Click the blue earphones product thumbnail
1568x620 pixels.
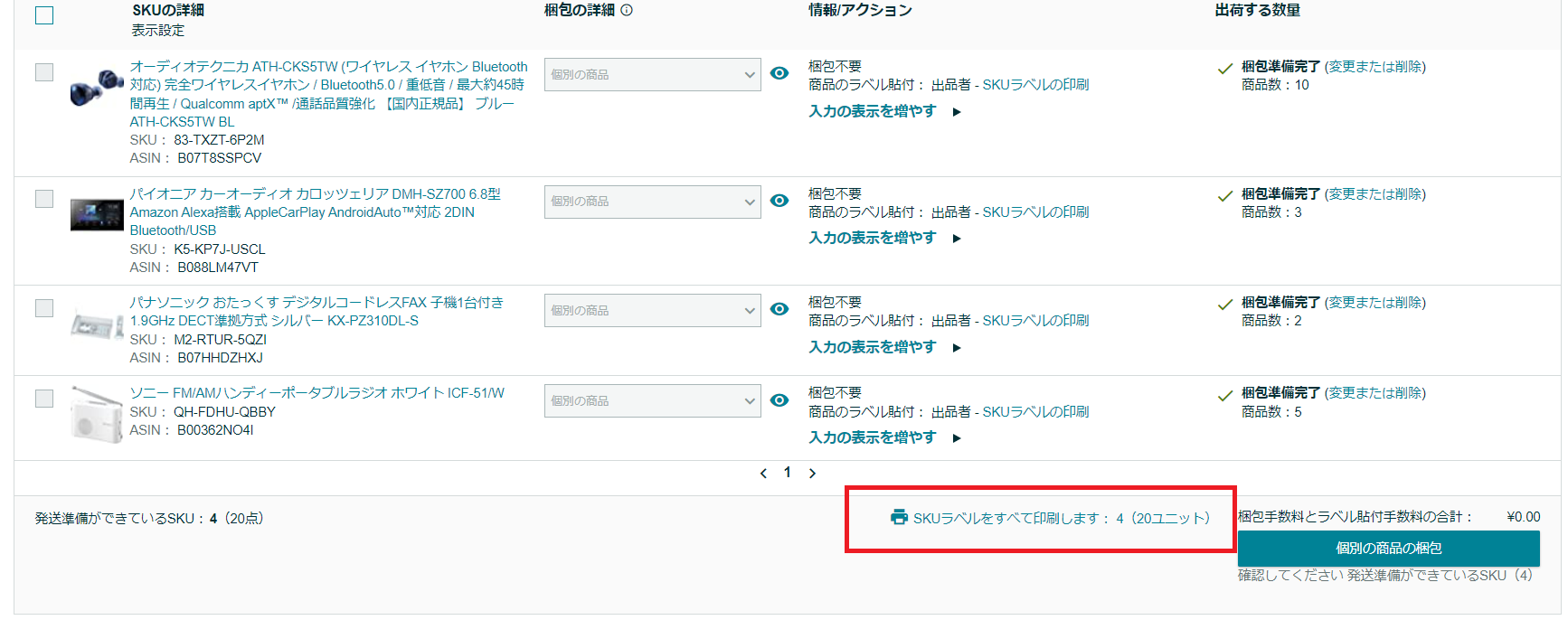(97, 88)
